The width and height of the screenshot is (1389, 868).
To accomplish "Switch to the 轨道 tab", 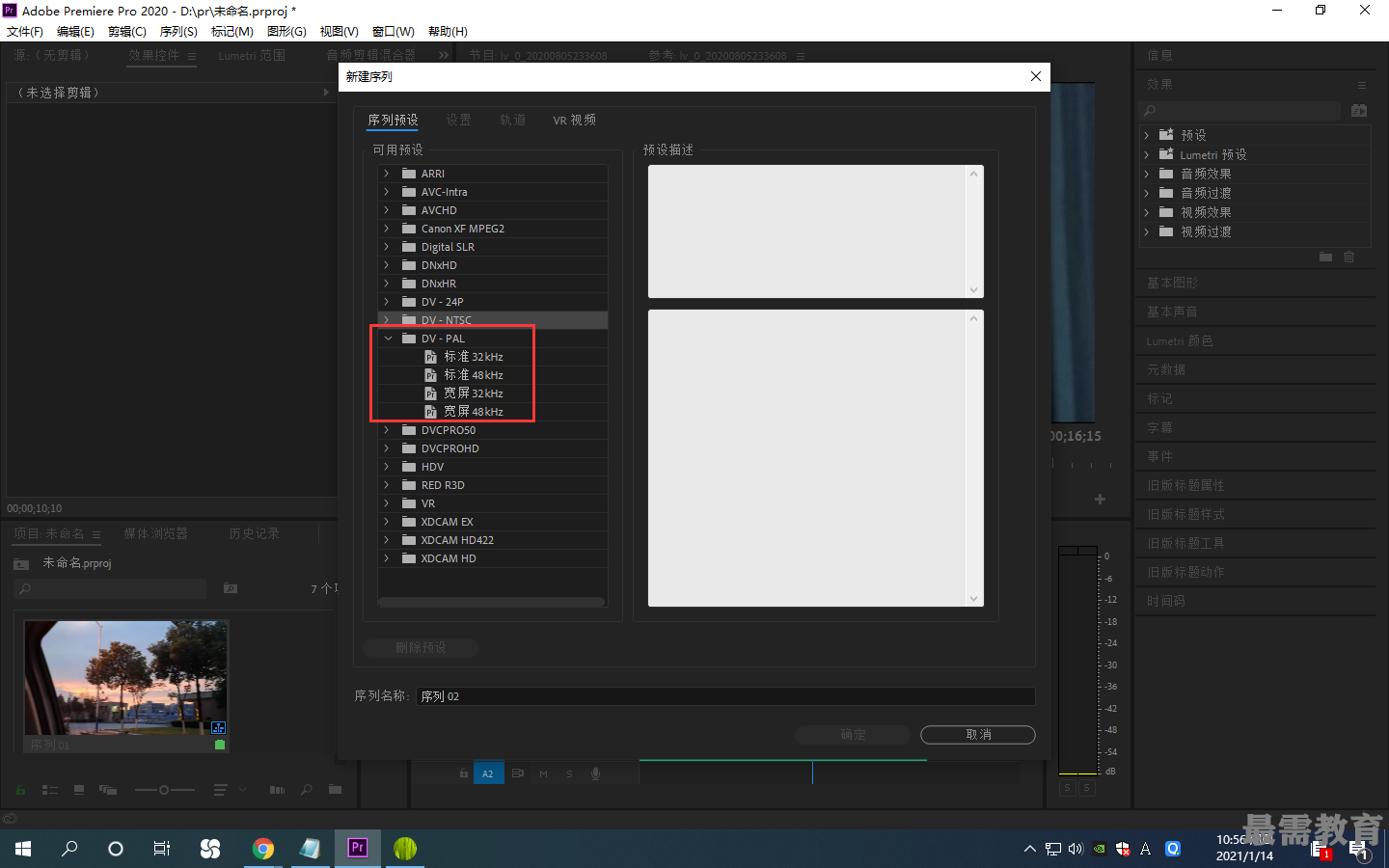I will 512,121.
